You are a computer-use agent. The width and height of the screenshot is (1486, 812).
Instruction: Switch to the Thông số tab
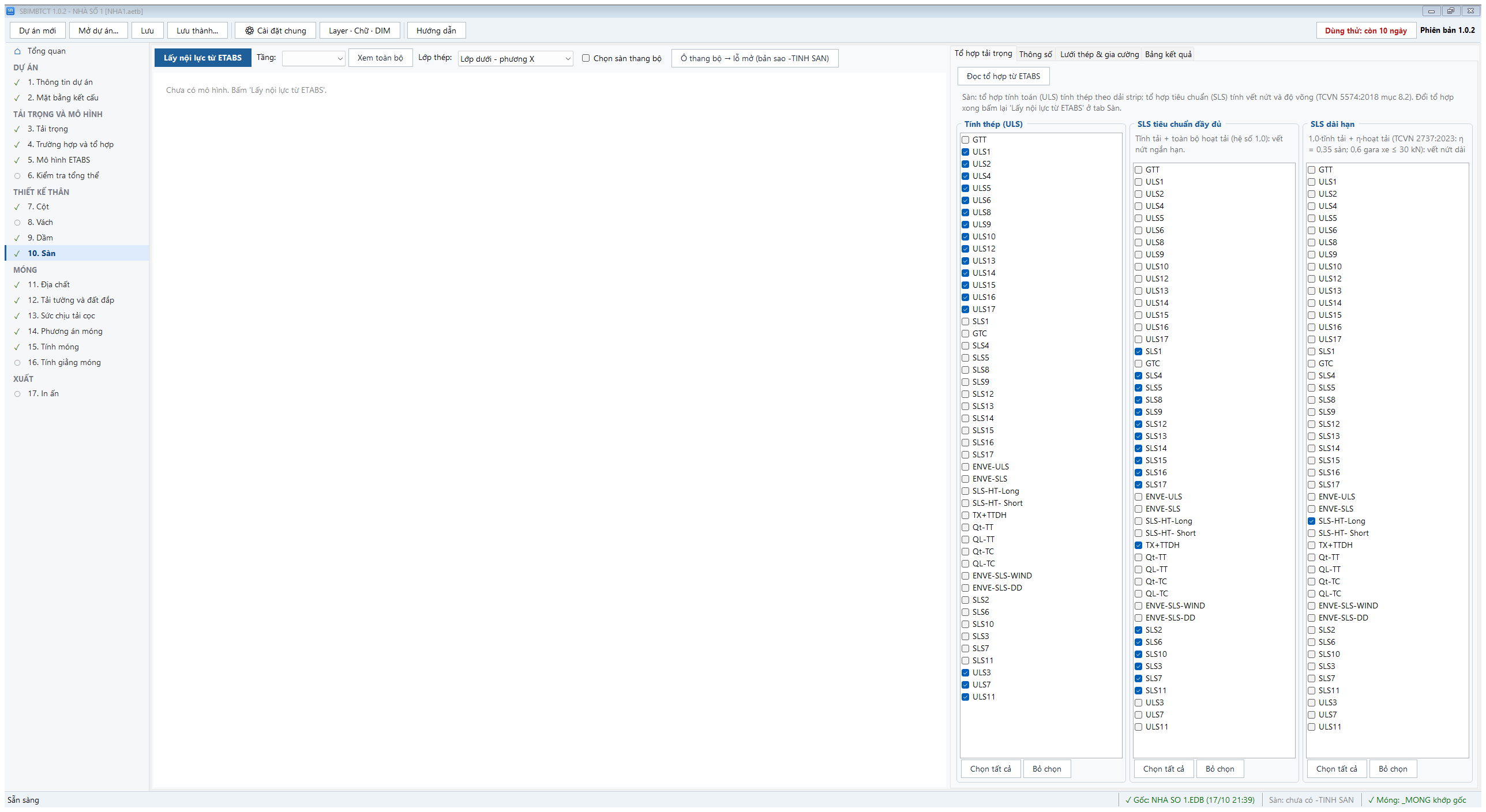click(1035, 54)
